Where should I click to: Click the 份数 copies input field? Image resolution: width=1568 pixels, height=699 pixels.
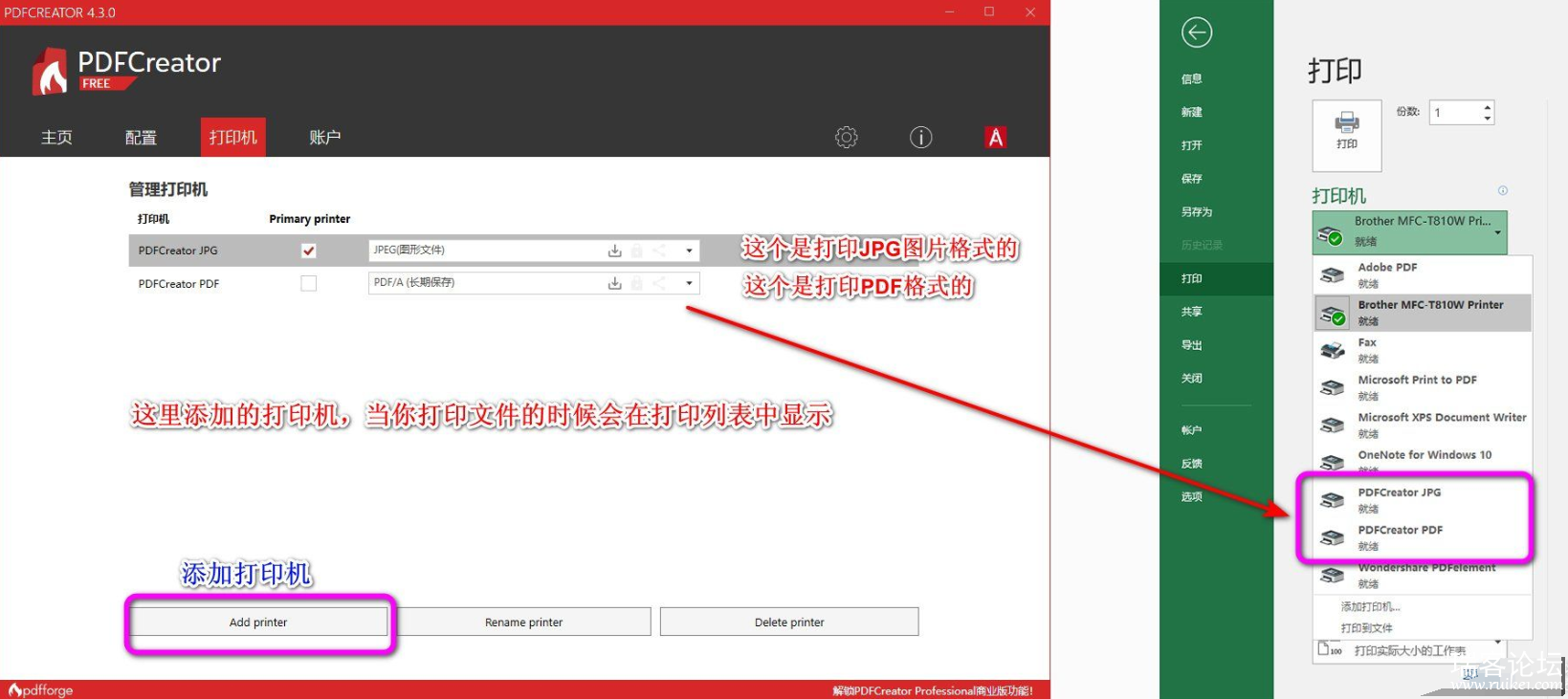[1455, 113]
